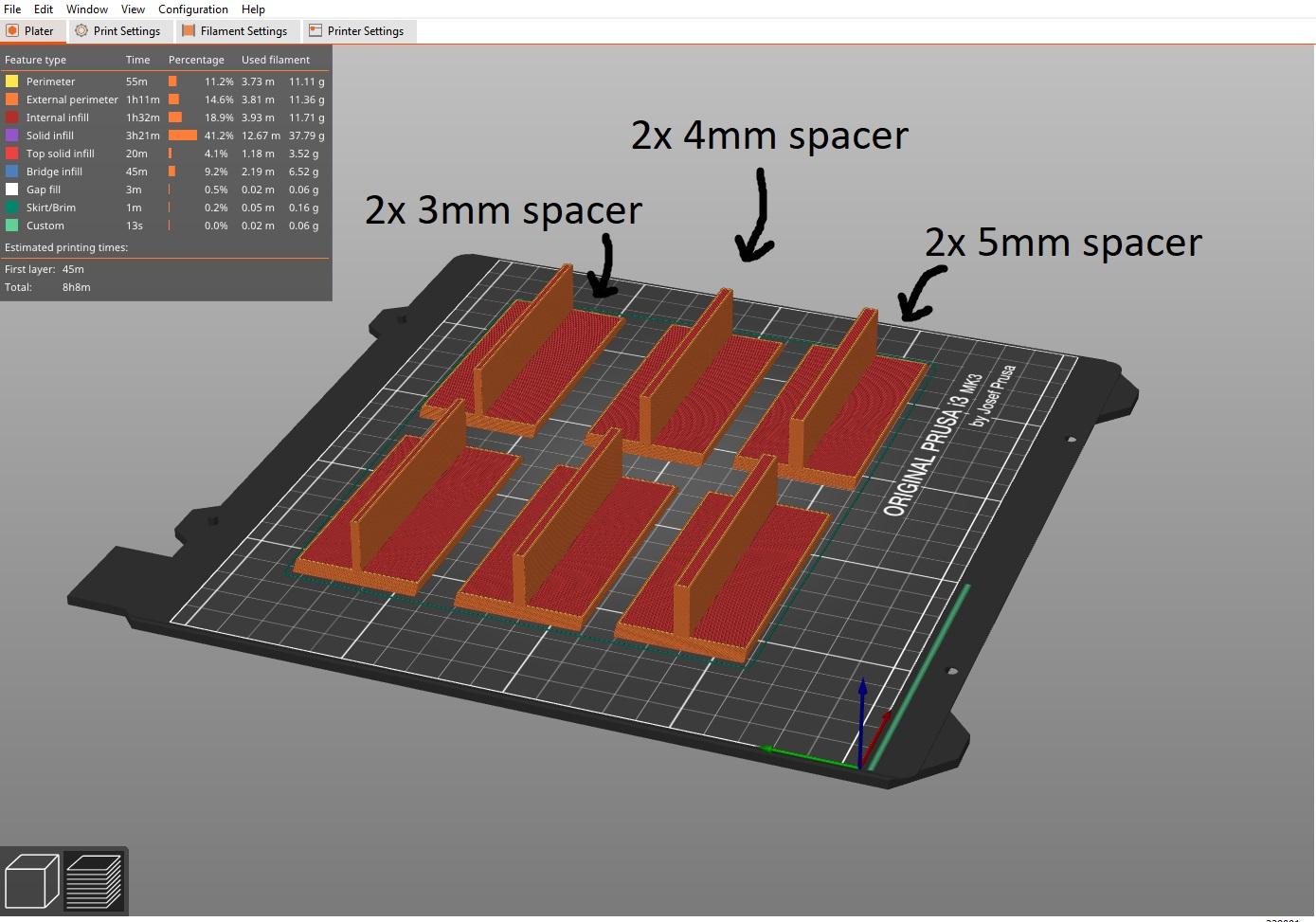Click the 11.36 g External perimeter weight
The width and height of the screenshot is (1316, 922).
(x=306, y=99)
